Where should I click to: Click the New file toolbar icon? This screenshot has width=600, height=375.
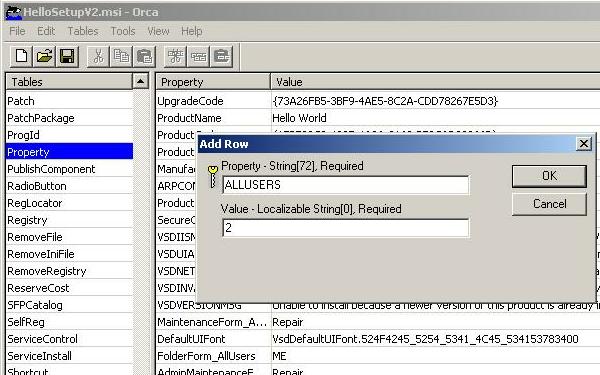click(21, 57)
